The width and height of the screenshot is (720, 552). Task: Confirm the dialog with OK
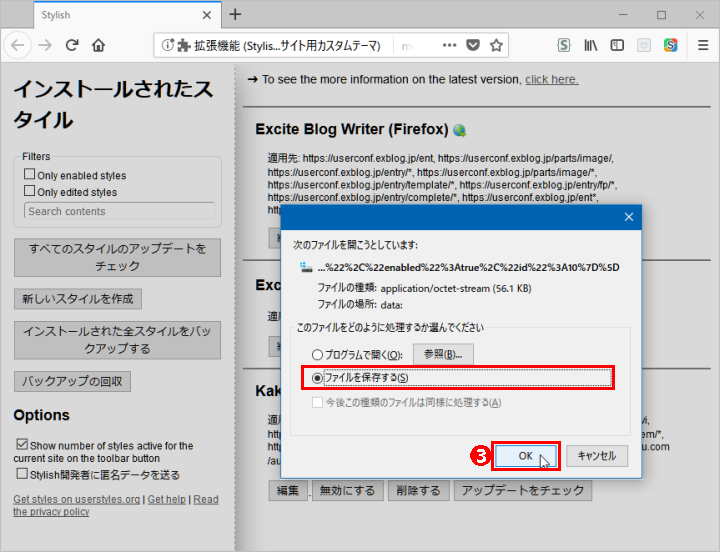point(526,456)
